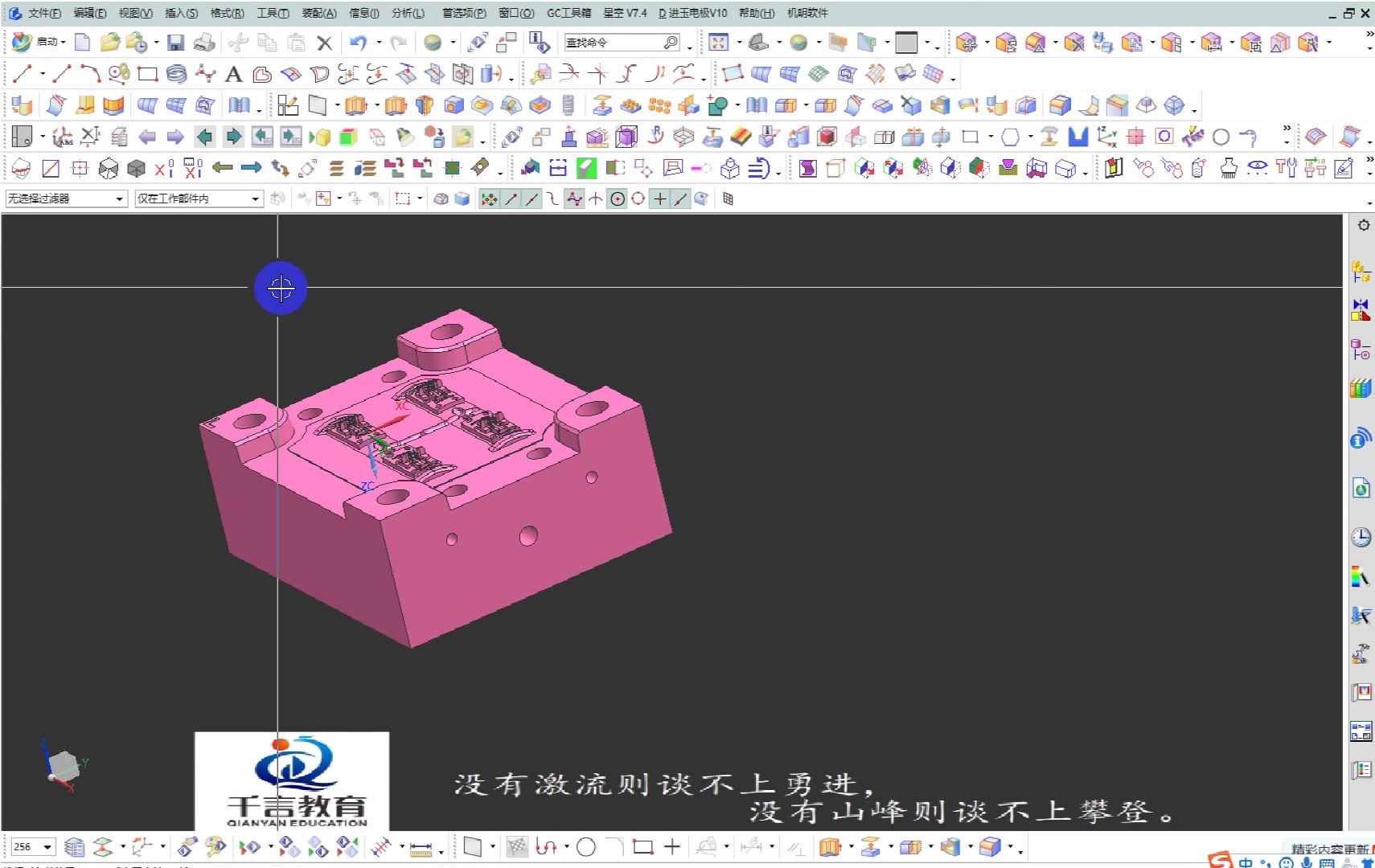Save the part with the floppy disk icon

(x=176, y=42)
